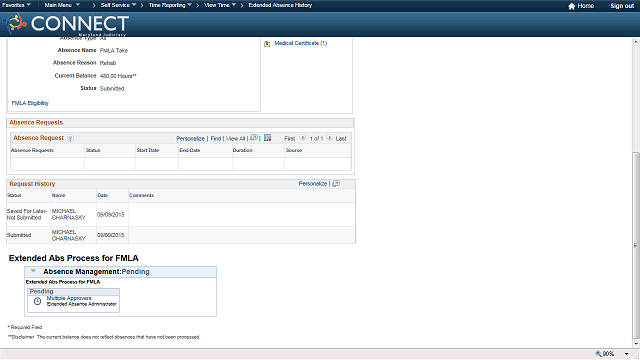Screen dimensions: 640x360
Task: Click the vertical page scrollbar thumb
Action: click(636, 245)
